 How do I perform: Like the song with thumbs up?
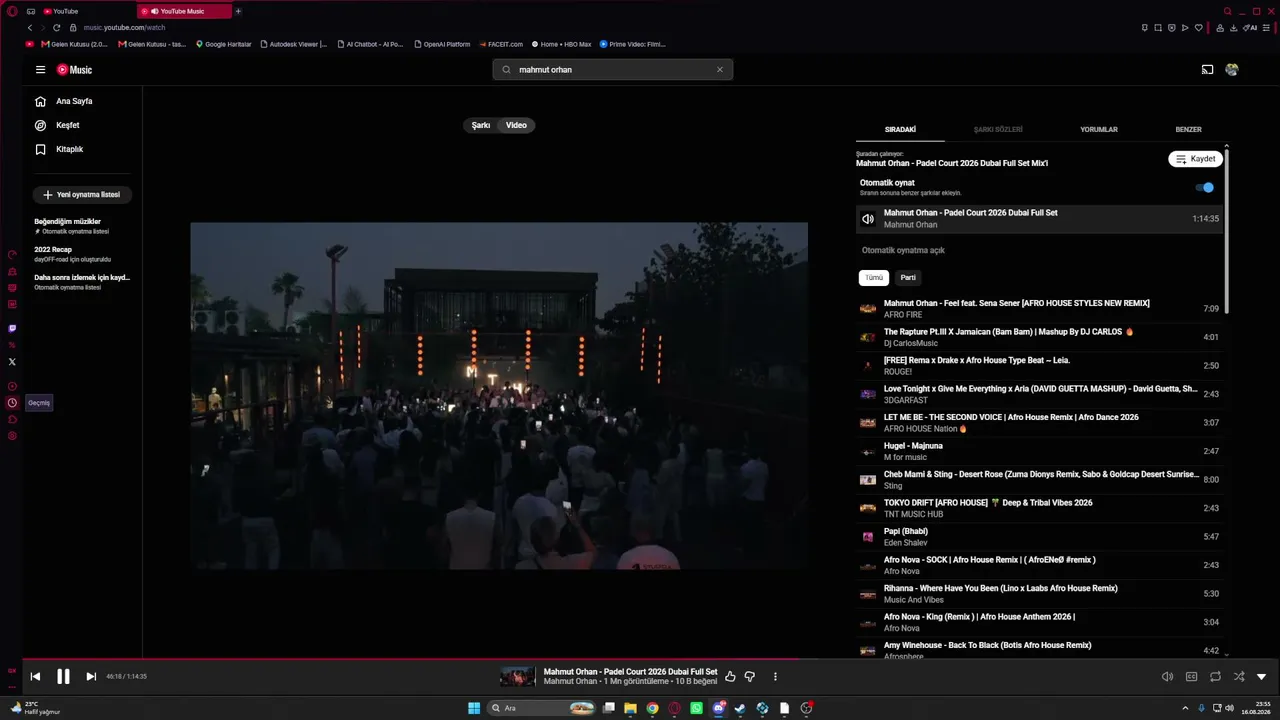point(730,677)
